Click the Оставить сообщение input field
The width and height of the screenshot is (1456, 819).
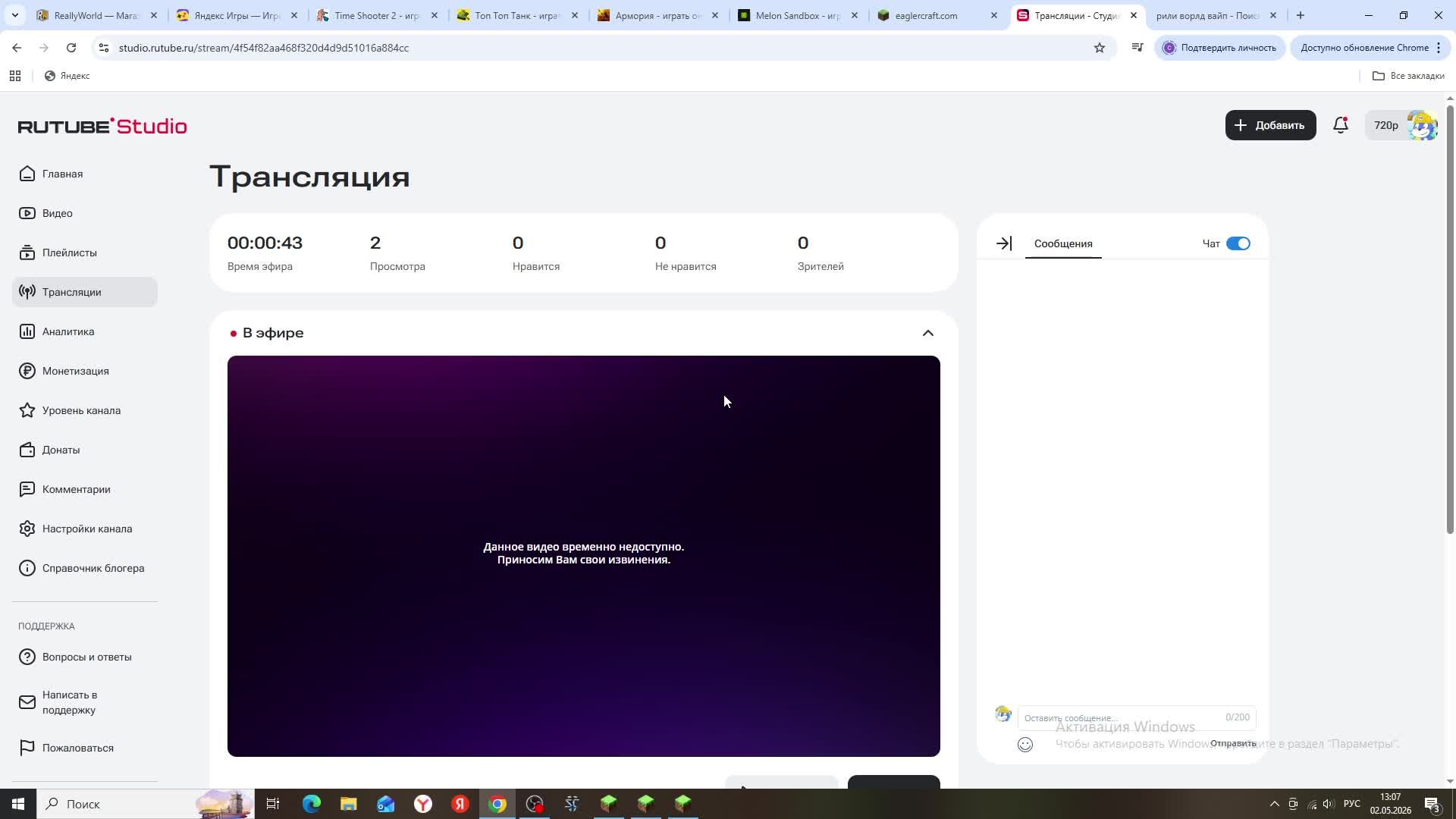(x=1137, y=717)
